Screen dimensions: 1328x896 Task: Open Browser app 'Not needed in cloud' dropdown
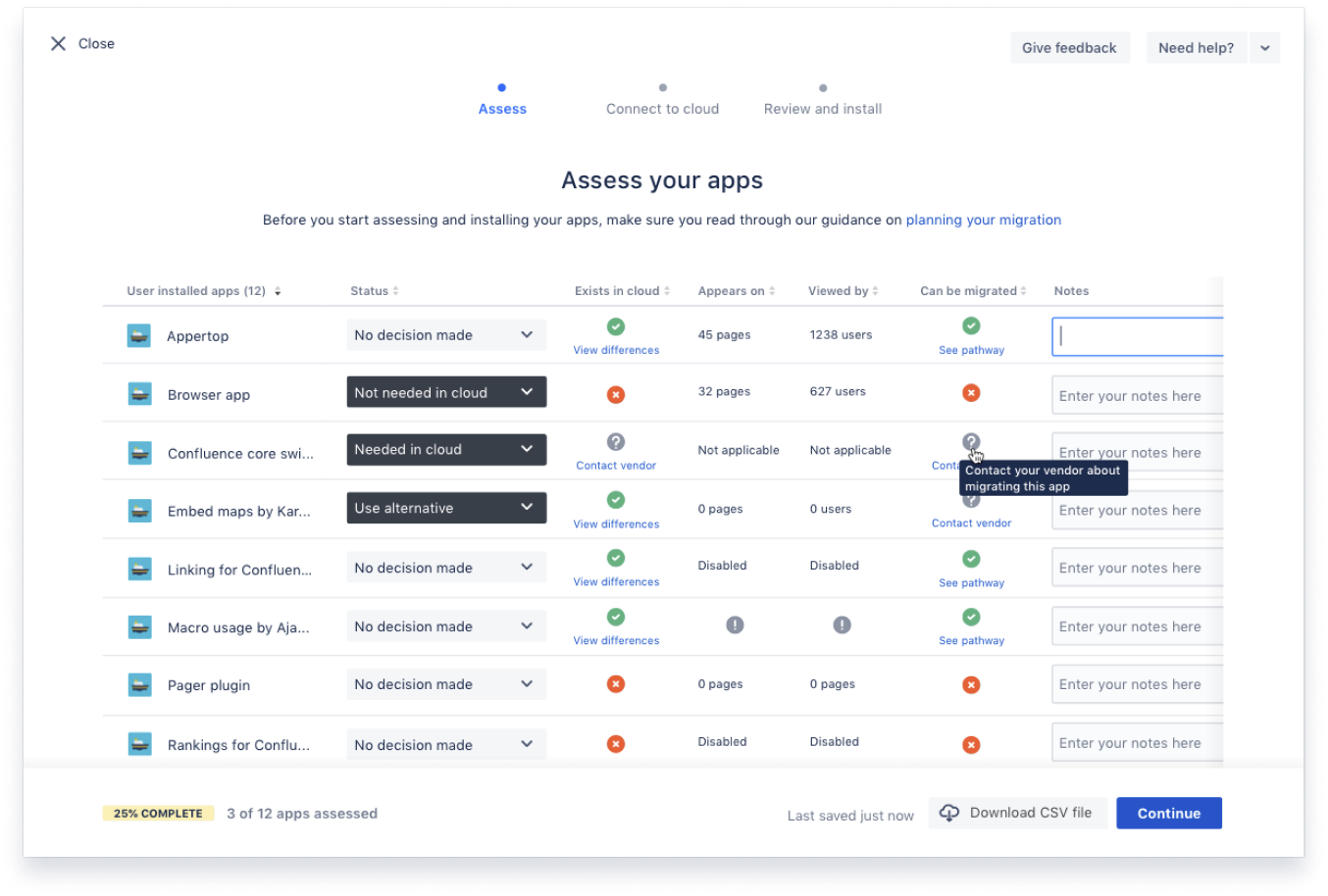point(446,392)
